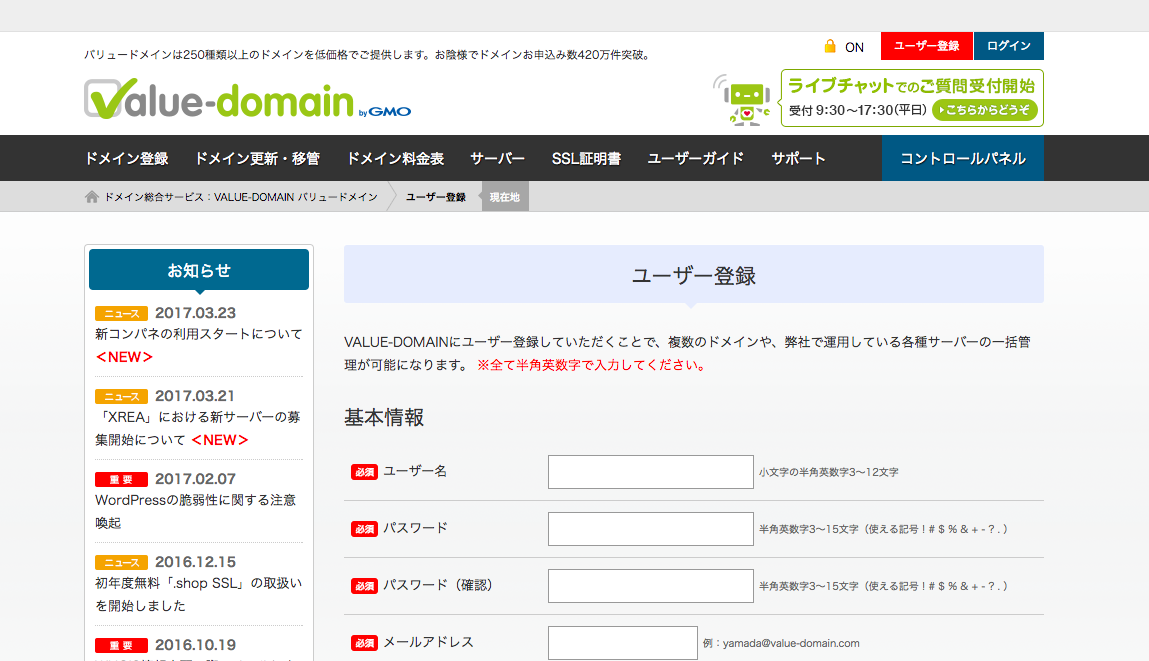Follow the VALUE-DOMAIN バリュードメイン breadcrumb link
The height and width of the screenshot is (661, 1149).
(241, 197)
